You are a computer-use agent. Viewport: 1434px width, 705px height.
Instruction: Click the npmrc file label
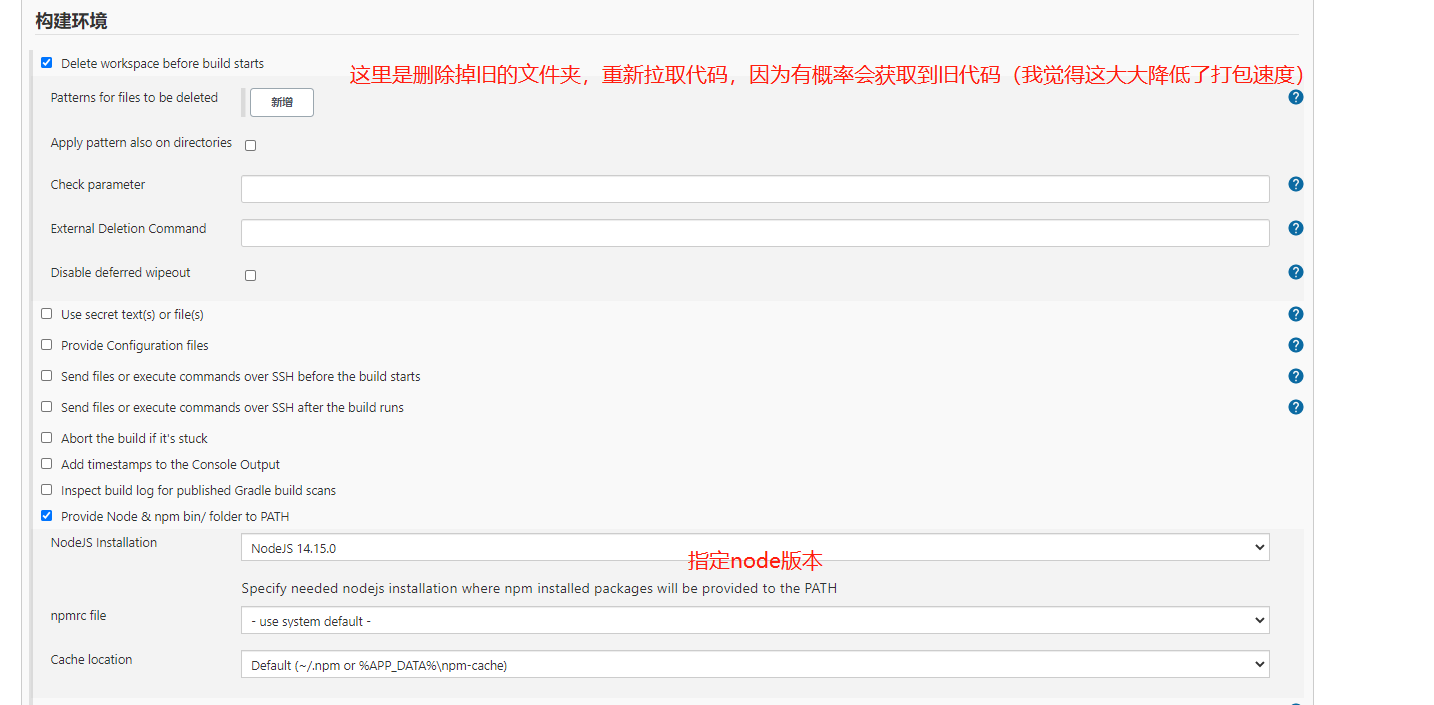pos(78,615)
